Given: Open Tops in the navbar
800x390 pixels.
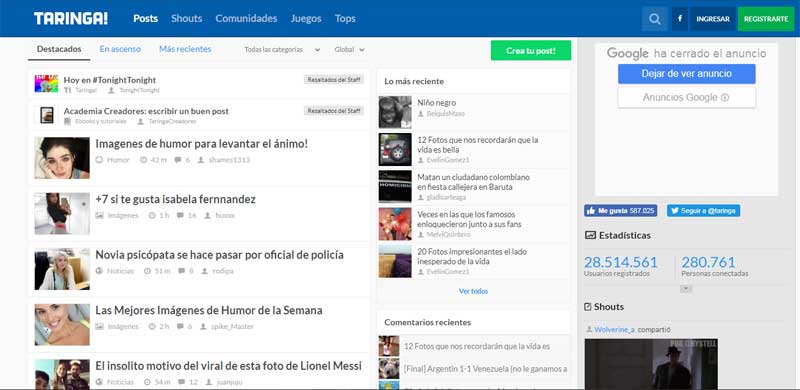Looking at the screenshot, I should [345, 19].
